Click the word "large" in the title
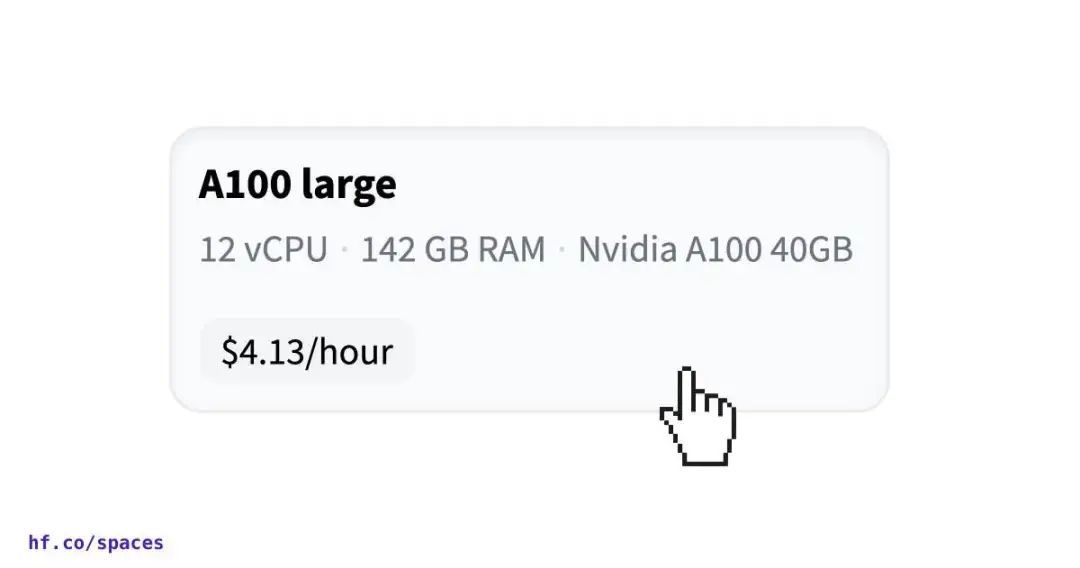 [349, 186]
